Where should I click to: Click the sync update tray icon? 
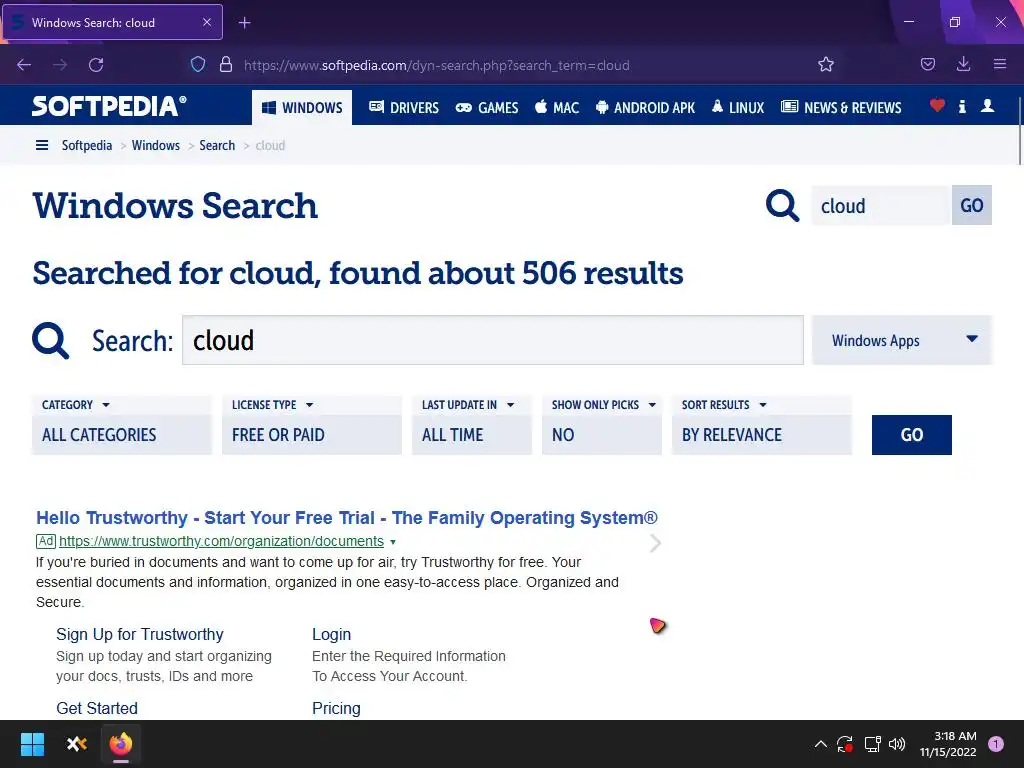coord(845,744)
